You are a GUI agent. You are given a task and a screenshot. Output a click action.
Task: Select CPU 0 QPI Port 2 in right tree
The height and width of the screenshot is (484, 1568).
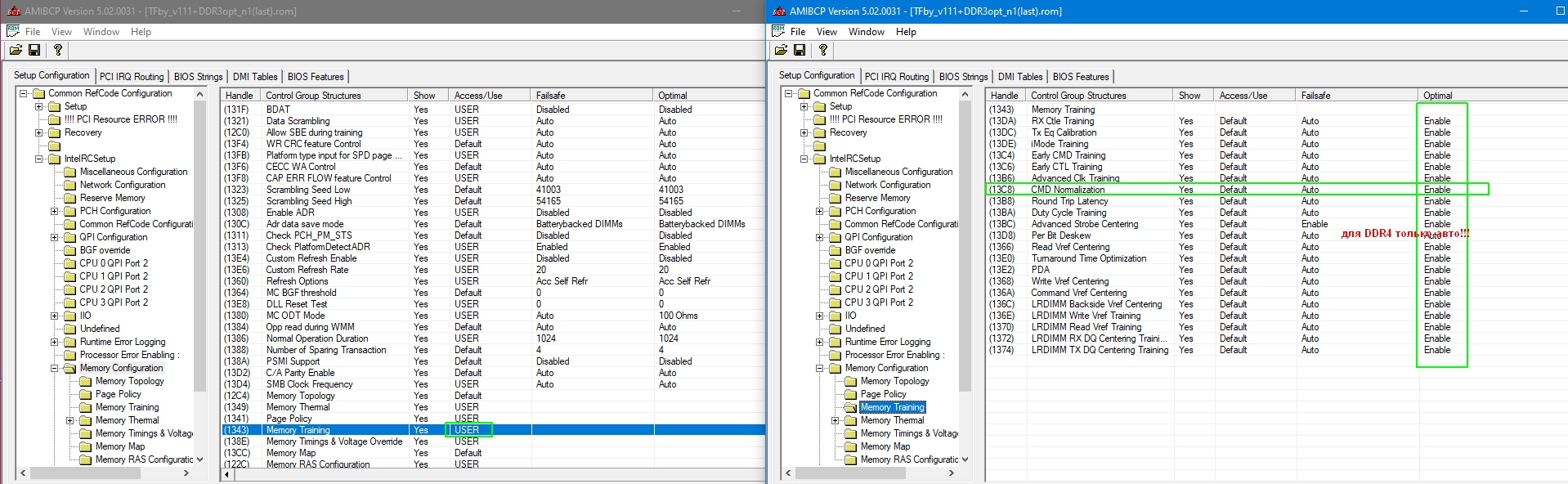click(879, 263)
